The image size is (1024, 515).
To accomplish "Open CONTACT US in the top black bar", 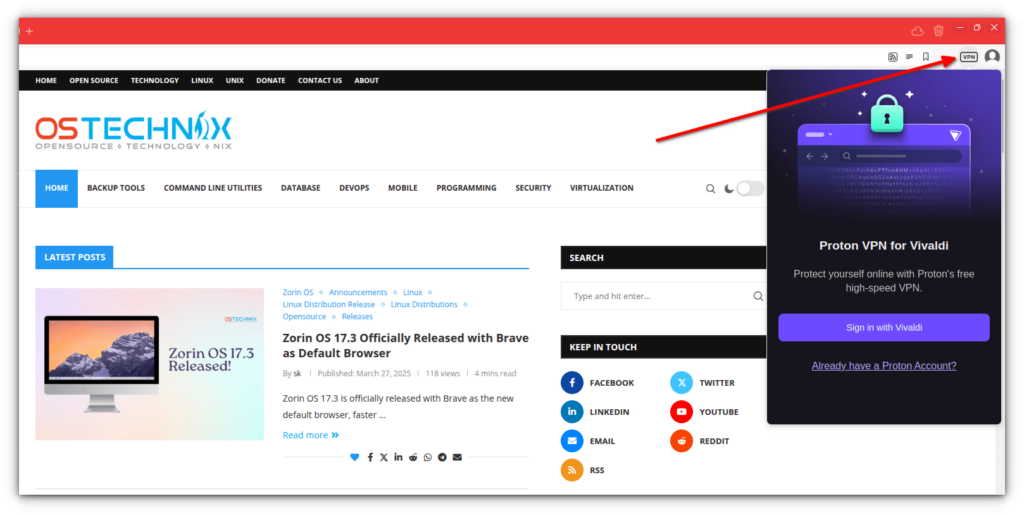I will 320,81.
